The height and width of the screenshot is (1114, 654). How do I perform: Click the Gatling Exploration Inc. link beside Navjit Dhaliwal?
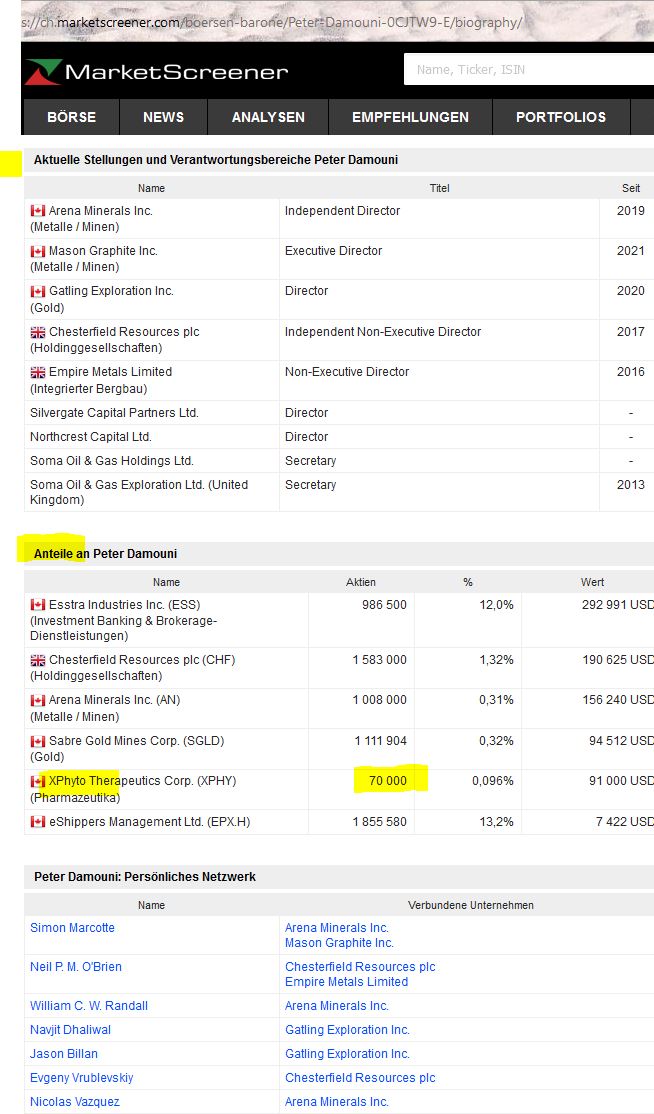347,1029
